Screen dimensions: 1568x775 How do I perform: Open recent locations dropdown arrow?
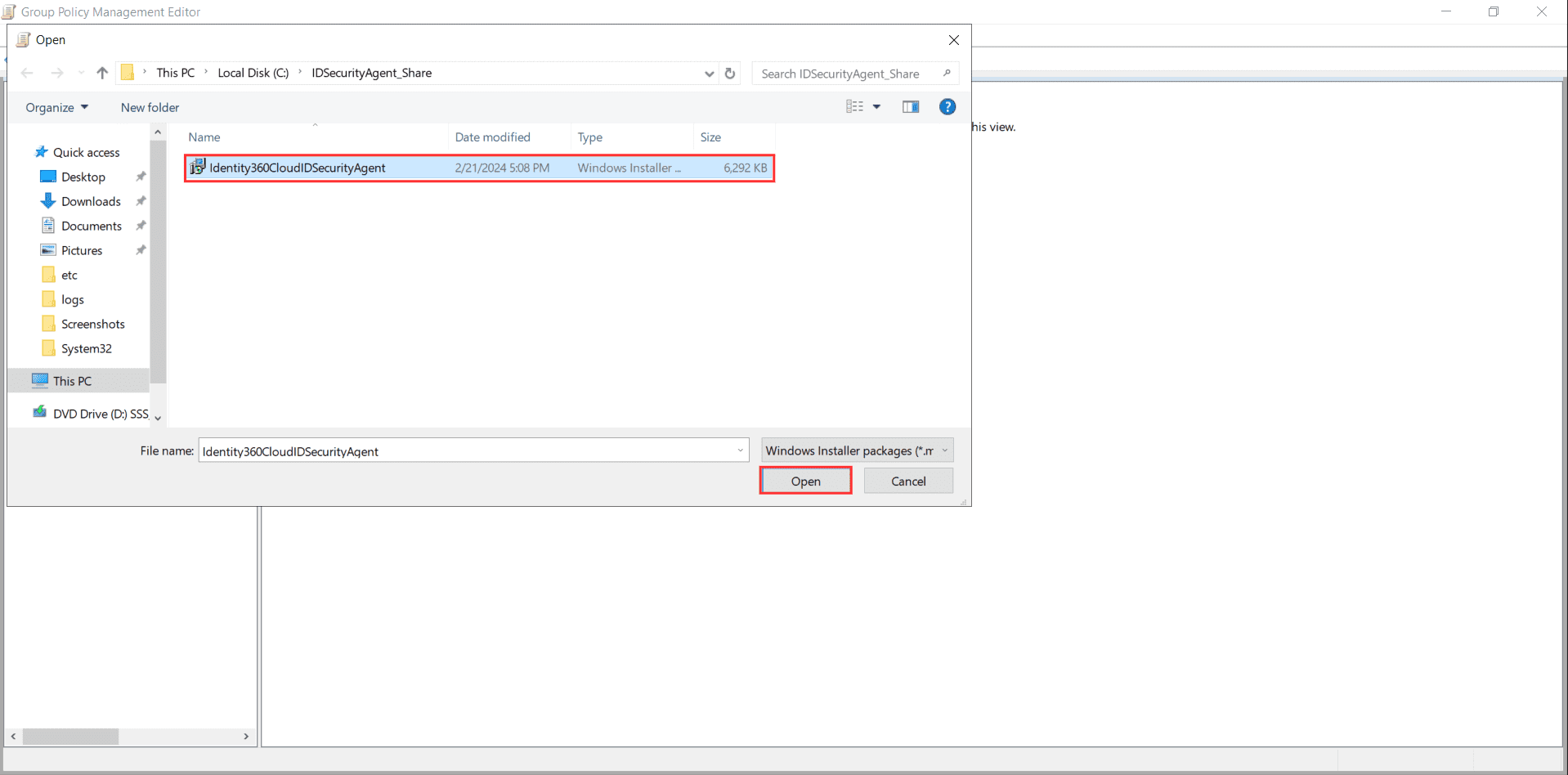click(x=81, y=74)
